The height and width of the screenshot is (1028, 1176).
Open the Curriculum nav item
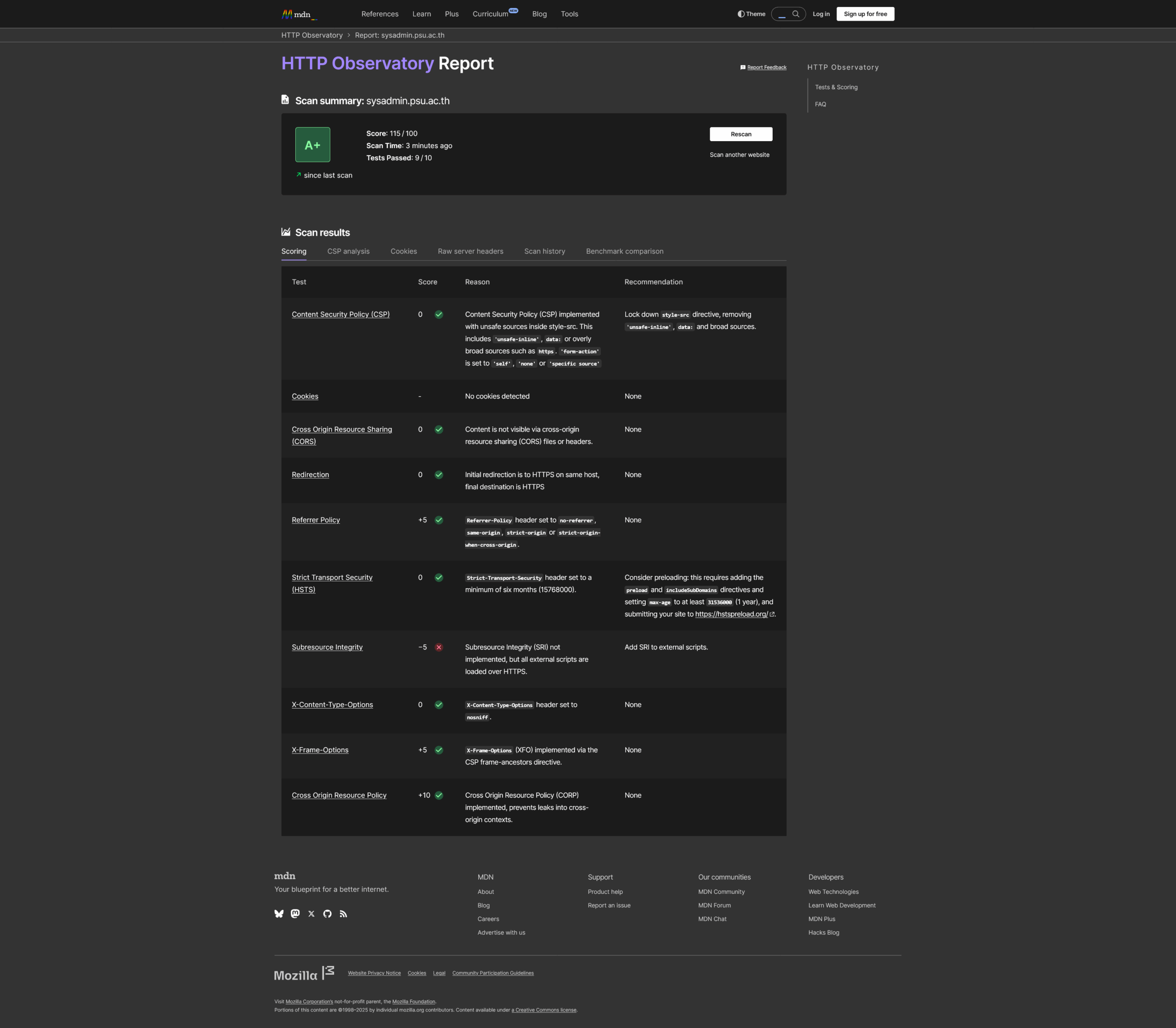494,14
